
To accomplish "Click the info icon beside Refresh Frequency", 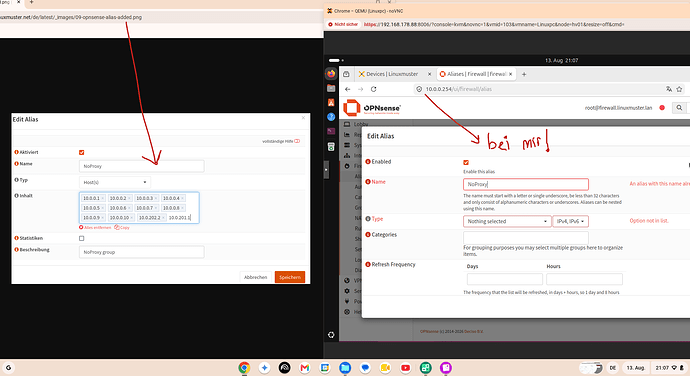I will click(368, 264).
